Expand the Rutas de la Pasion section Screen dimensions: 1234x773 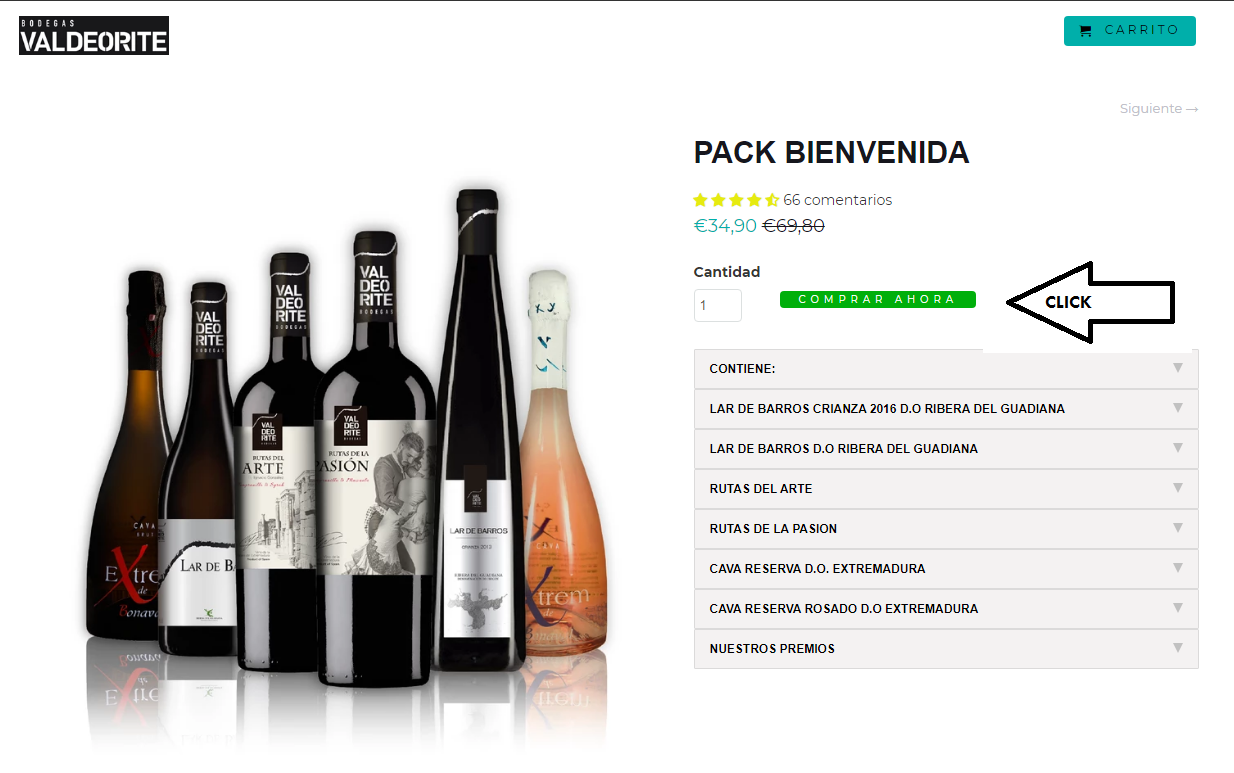(946, 529)
